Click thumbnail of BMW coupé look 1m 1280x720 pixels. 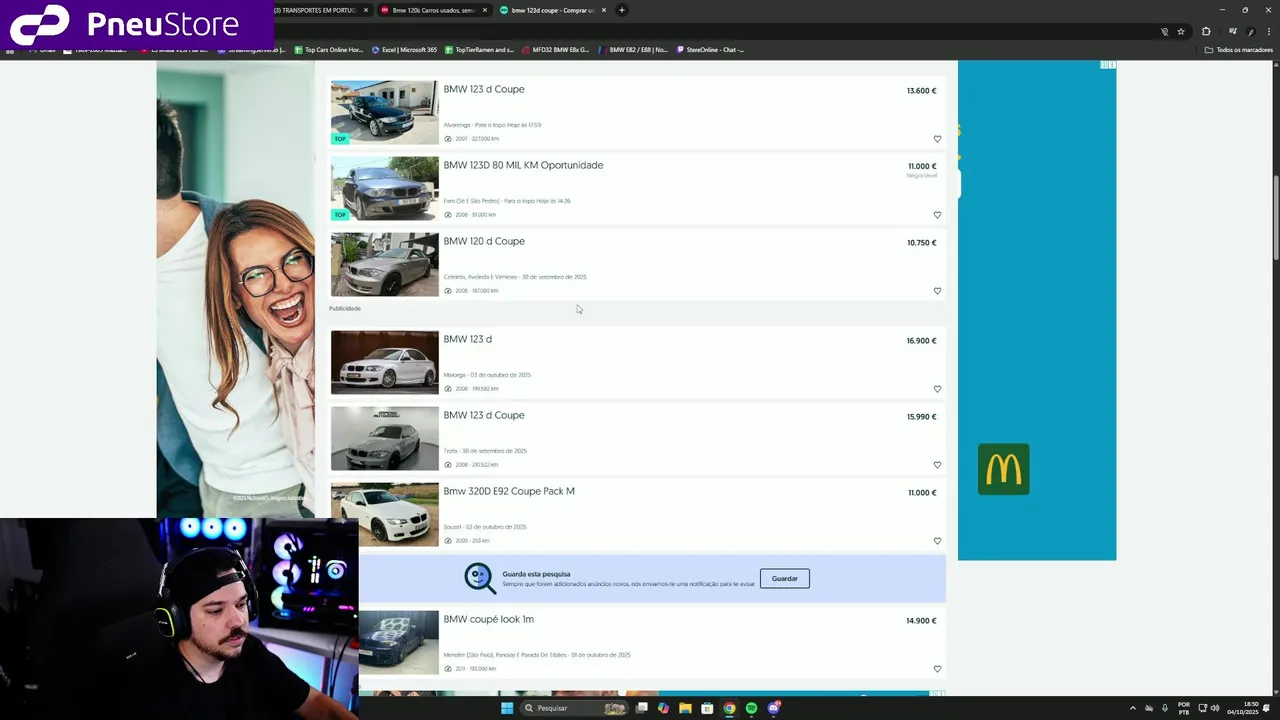(x=399, y=642)
